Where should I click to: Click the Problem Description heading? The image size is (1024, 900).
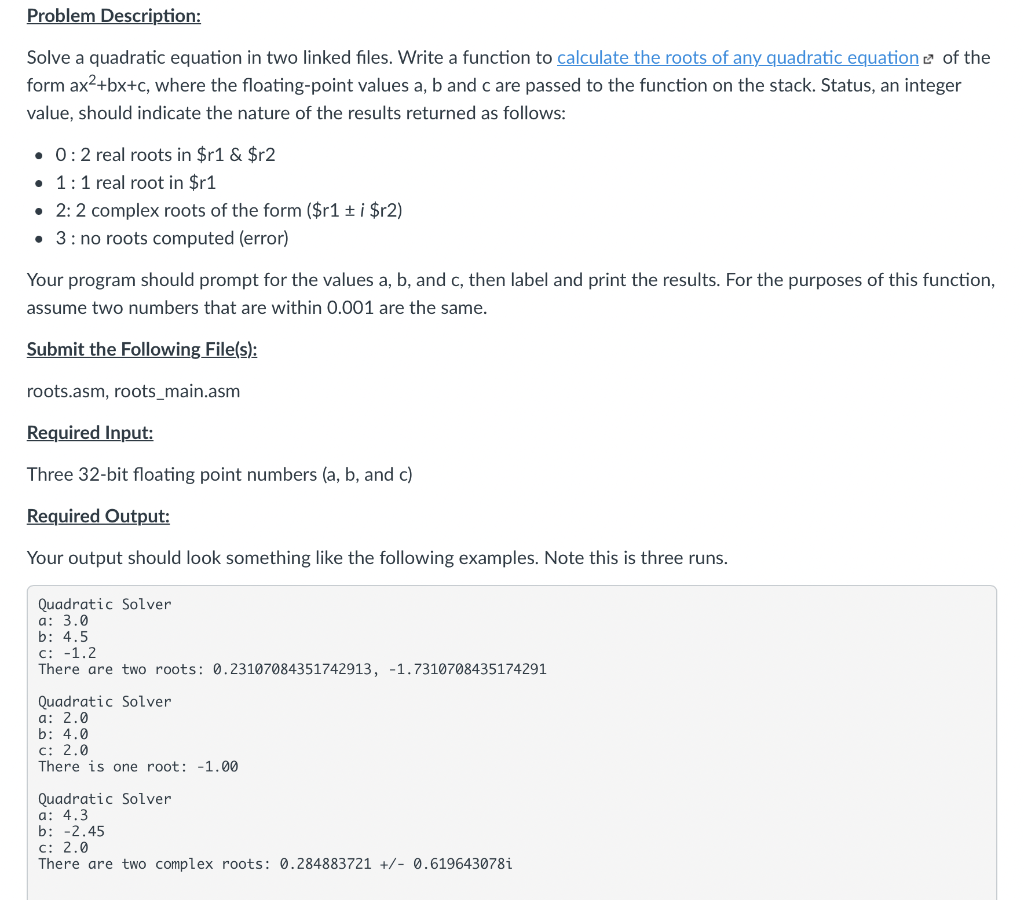click(114, 16)
